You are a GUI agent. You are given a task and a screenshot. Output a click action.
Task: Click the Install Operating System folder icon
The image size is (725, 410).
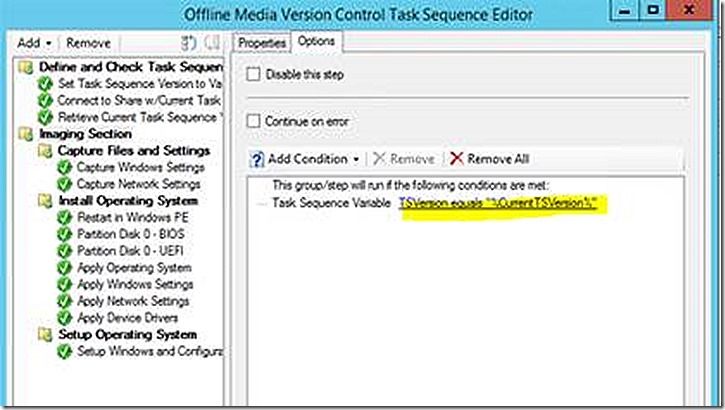coord(43,201)
